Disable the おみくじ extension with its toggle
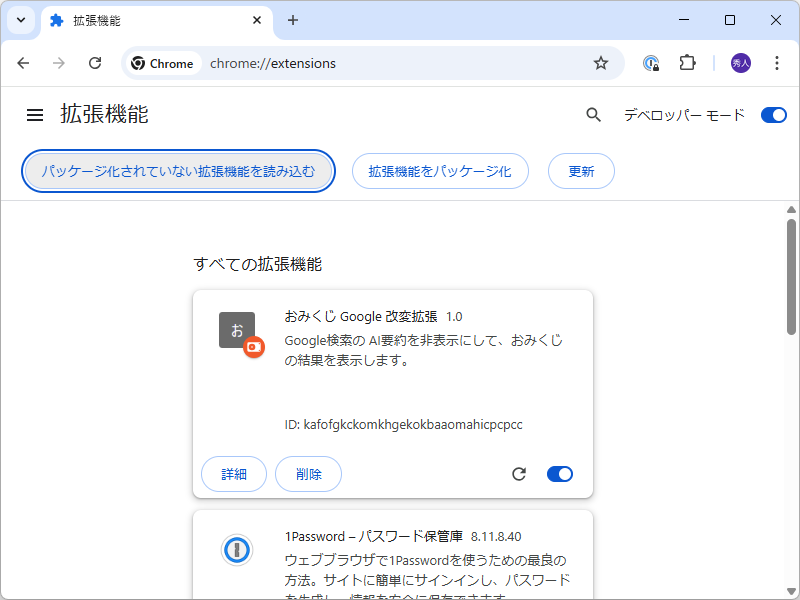This screenshot has width=800, height=600. coord(559,474)
